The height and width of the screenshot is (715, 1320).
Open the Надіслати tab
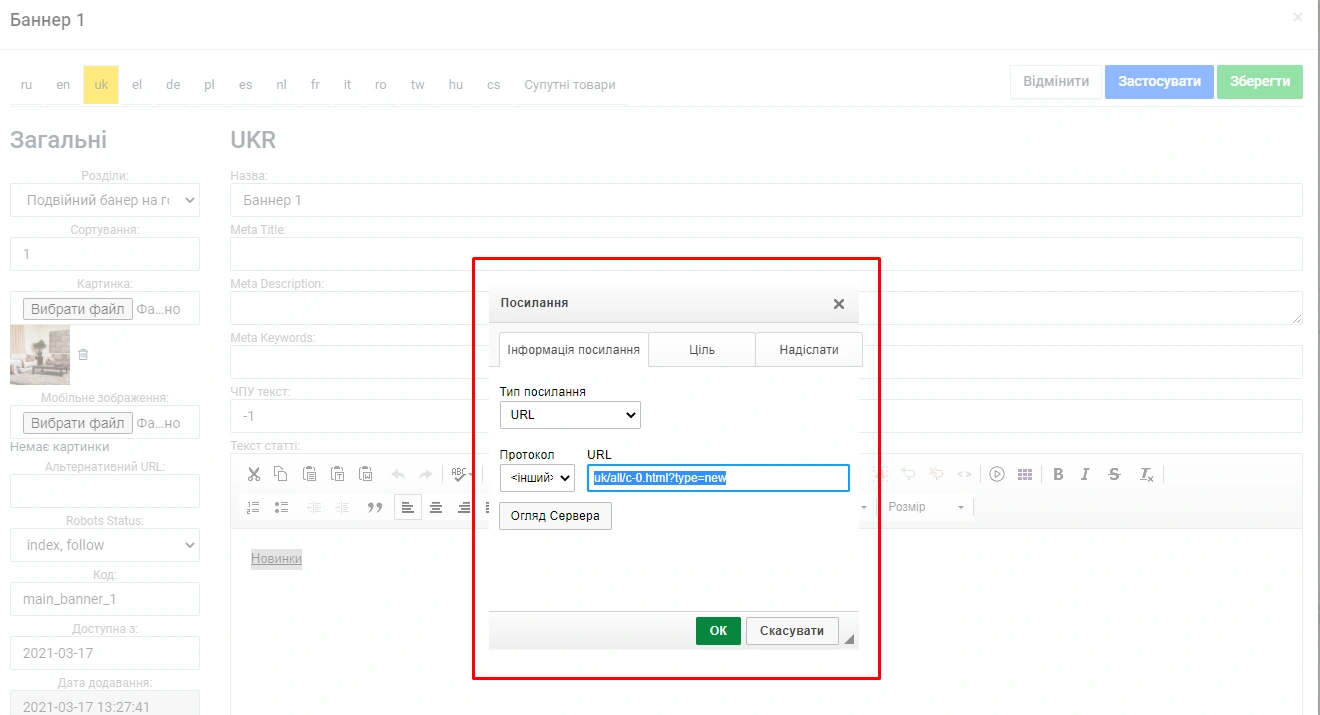pyautogui.click(x=808, y=350)
